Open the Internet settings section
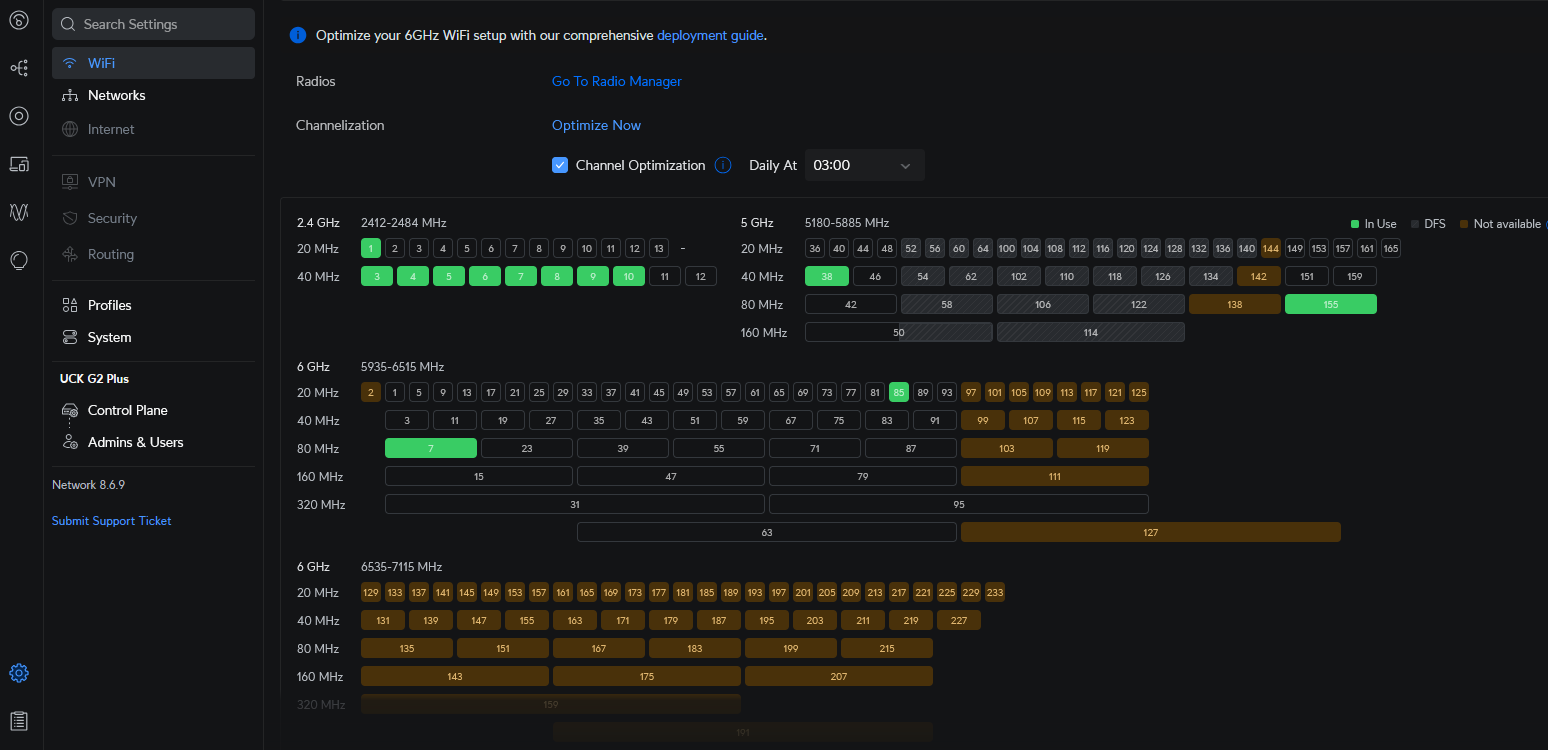The height and width of the screenshot is (750, 1548). [x=153, y=129]
